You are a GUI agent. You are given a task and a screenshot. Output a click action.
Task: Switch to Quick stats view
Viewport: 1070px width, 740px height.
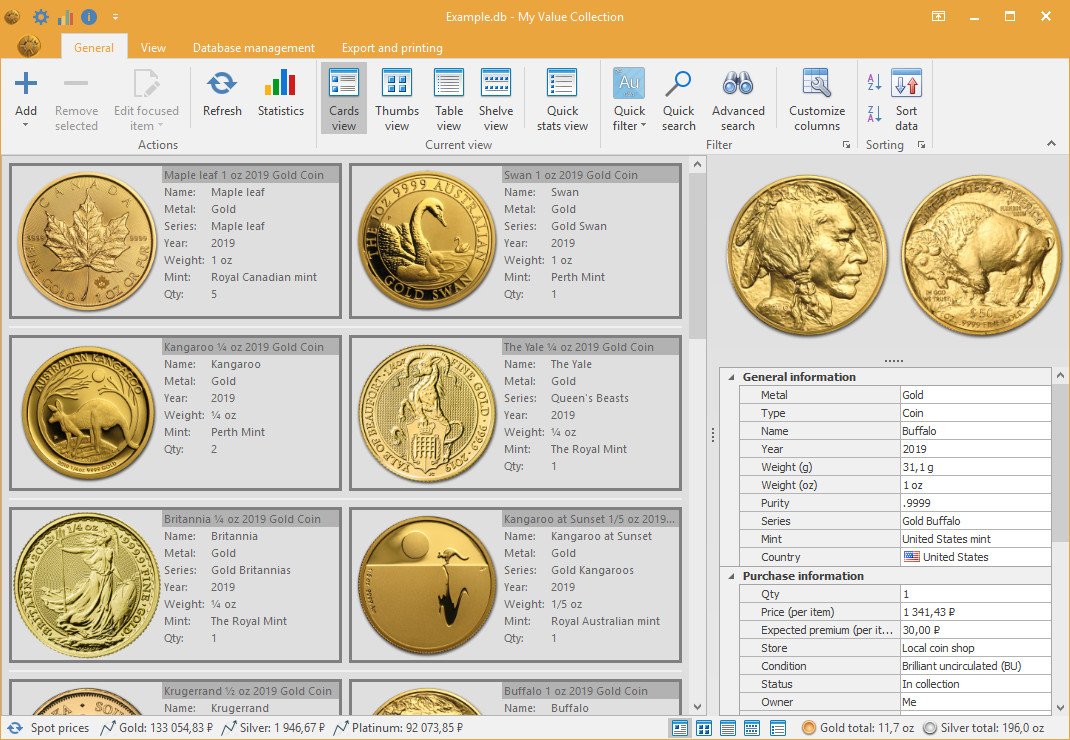[562, 99]
